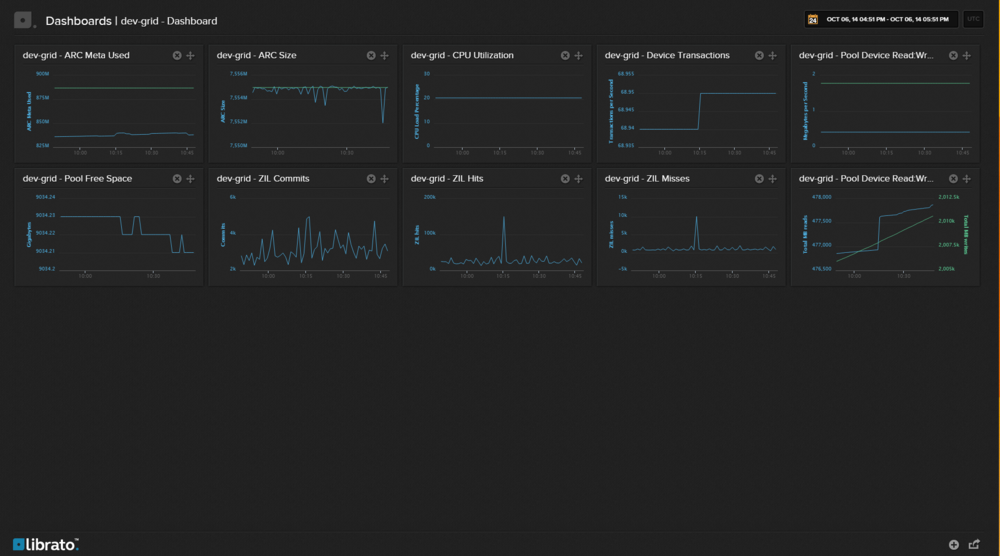Add a new item with bottom plus-circle icon

click(953, 545)
